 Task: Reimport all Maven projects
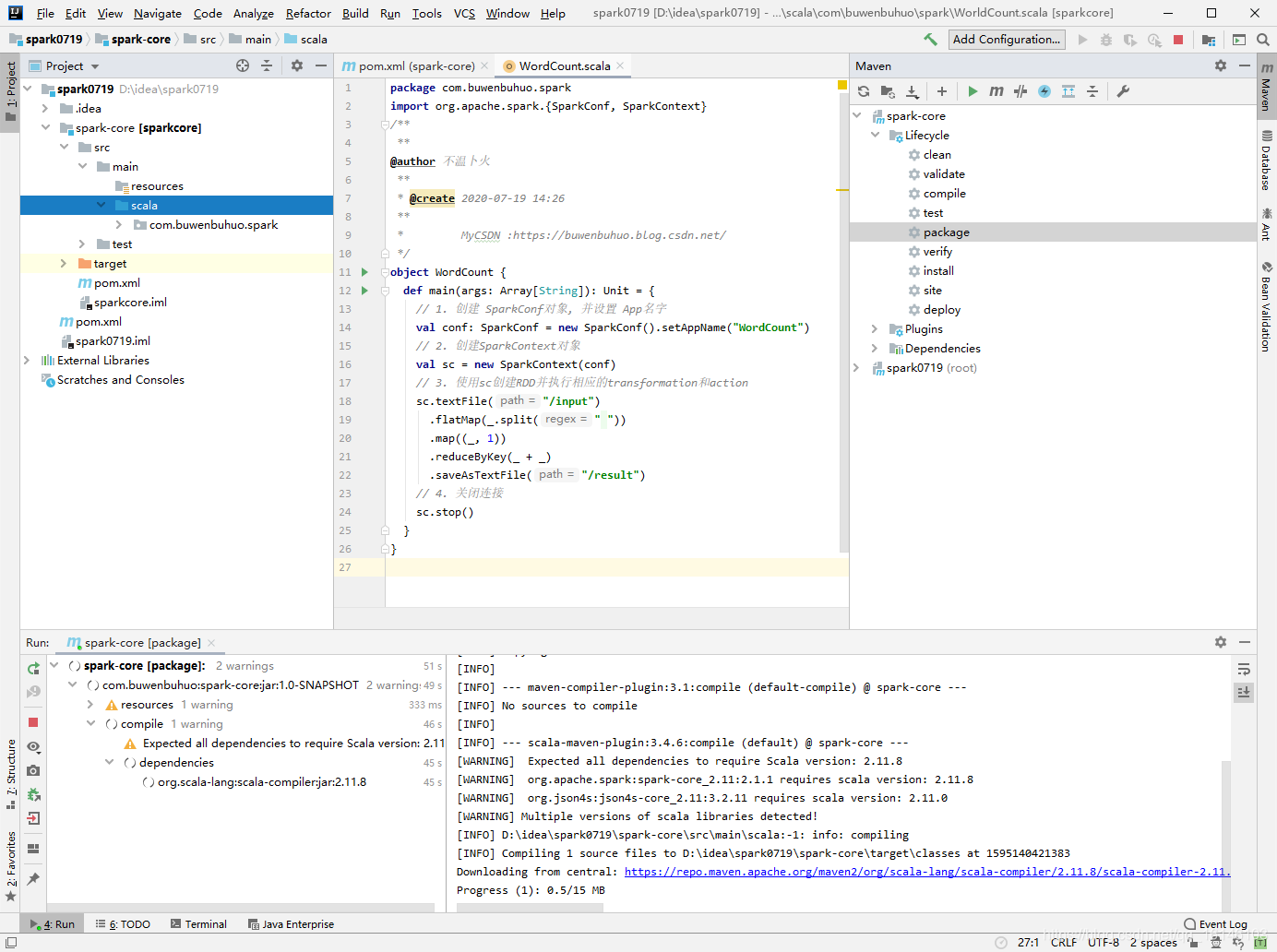pos(864,91)
